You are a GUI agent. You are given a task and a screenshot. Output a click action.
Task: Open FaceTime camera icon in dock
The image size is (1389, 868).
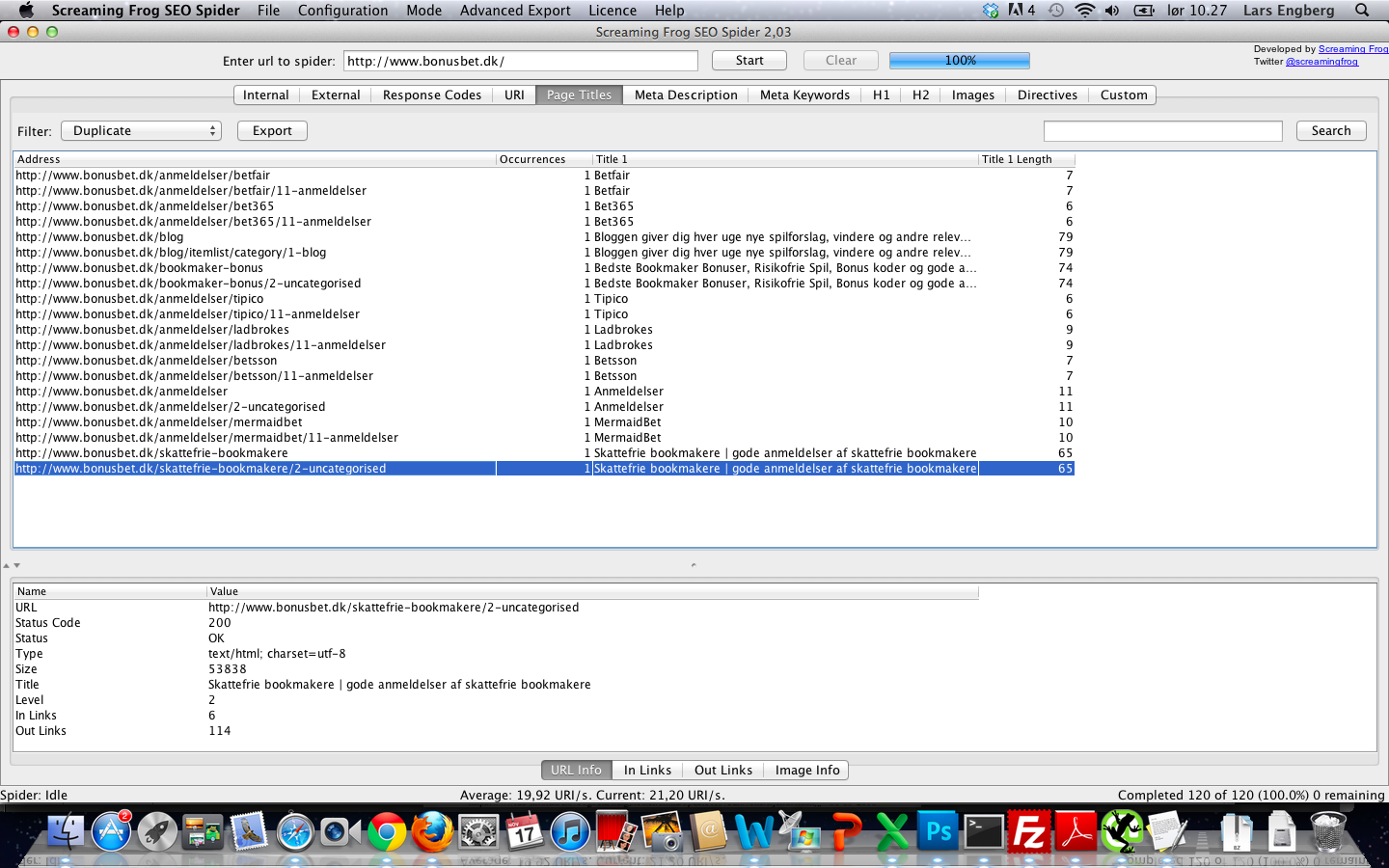point(340,830)
